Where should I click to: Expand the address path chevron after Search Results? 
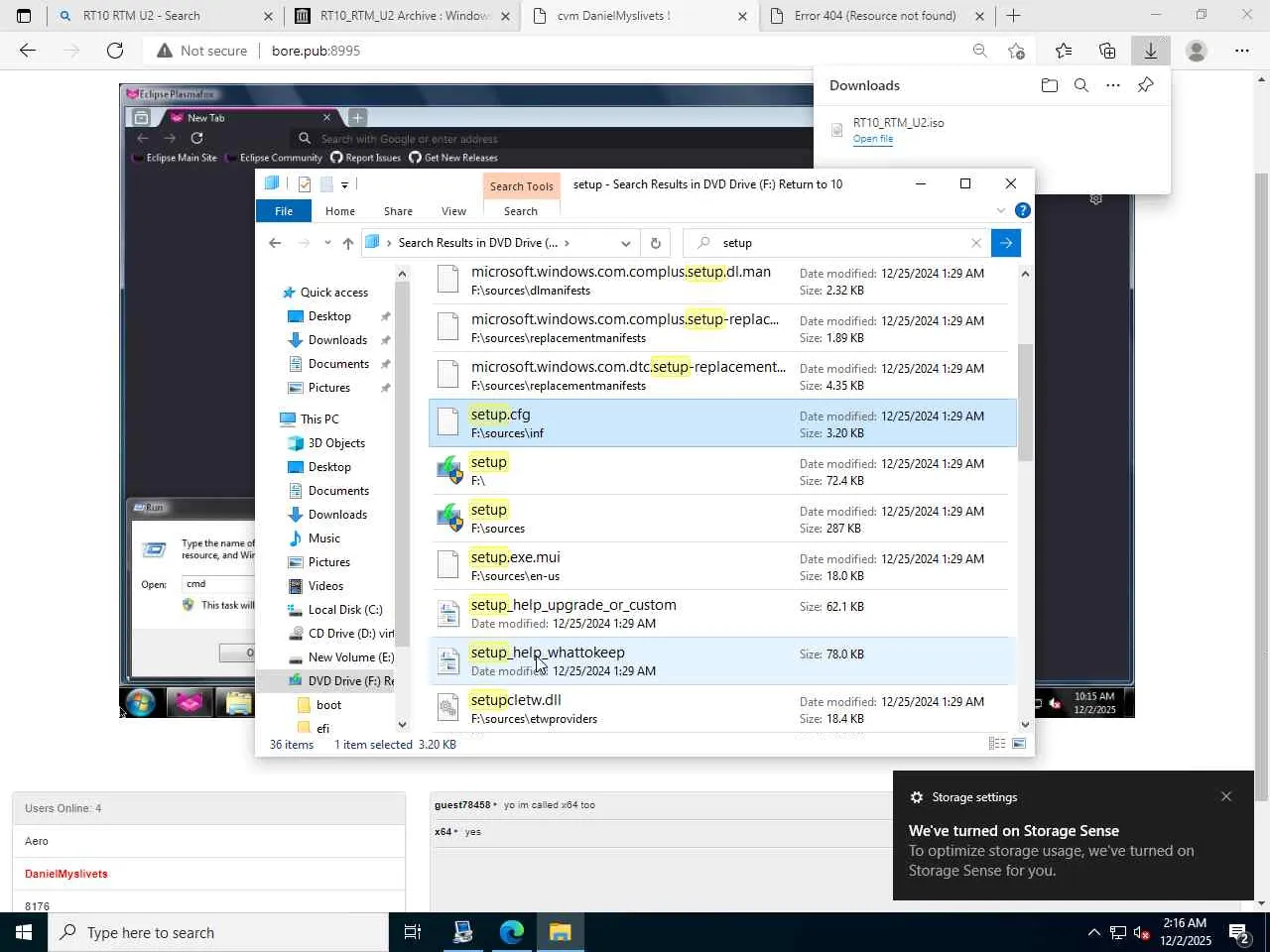[x=567, y=243]
